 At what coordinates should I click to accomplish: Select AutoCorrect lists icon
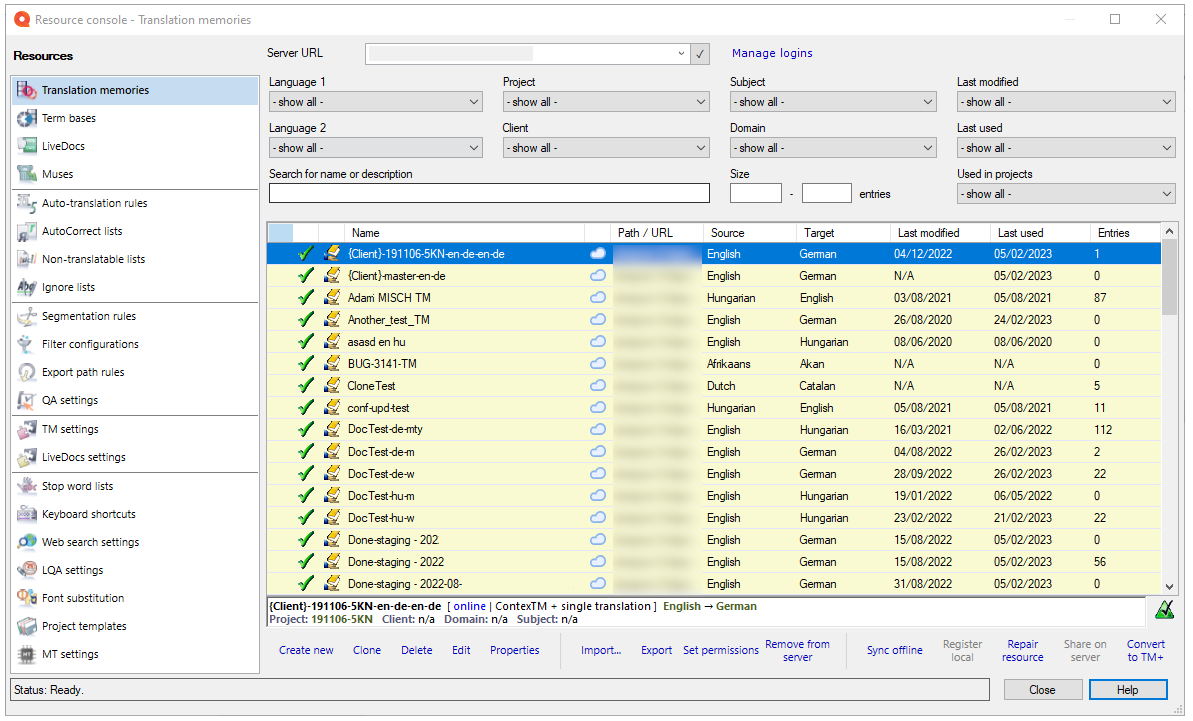click(x=27, y=231)
